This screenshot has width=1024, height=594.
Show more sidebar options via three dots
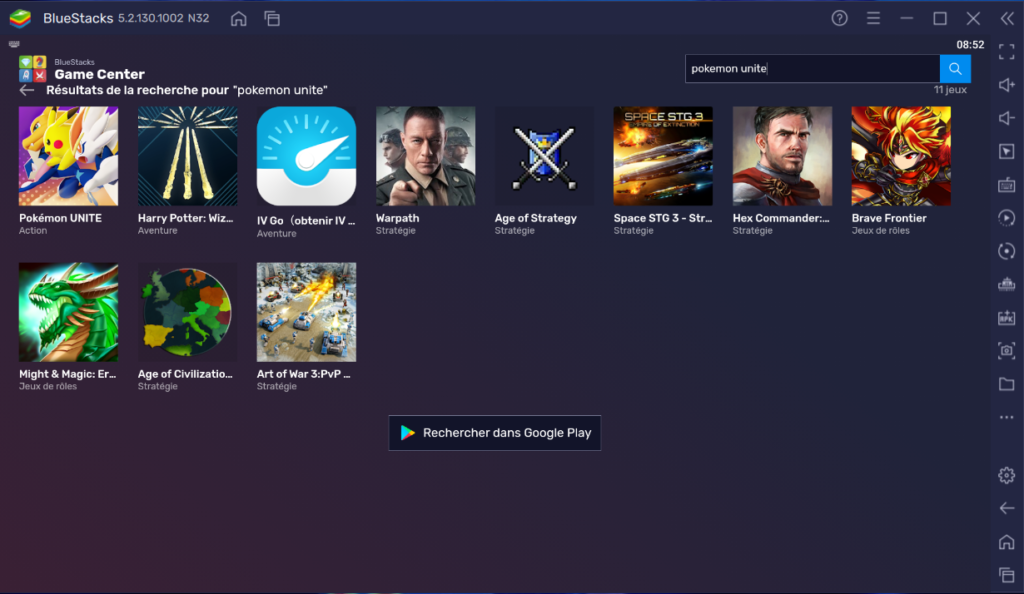pos(1006,417)
